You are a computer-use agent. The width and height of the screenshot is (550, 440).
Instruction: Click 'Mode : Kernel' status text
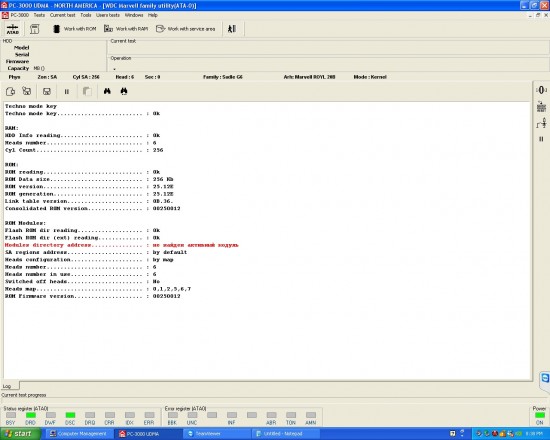pyautogui.click(x=370, y=77)
